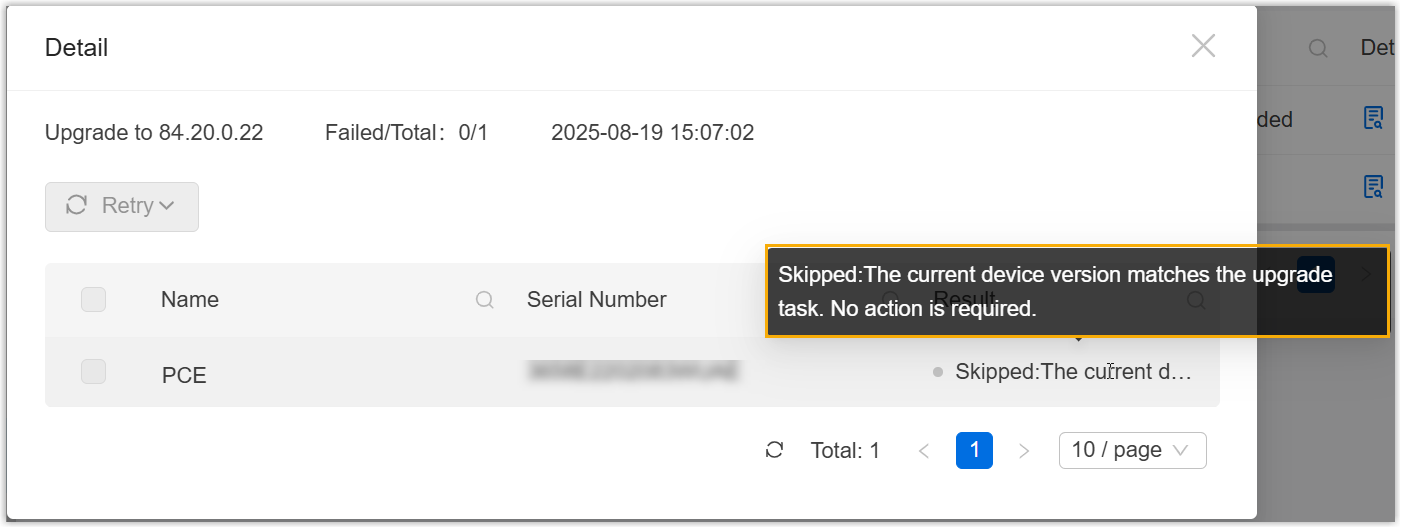Click the truncated Skipped result text
The image size is (1401, 528).
click(x=1073, y=372)
